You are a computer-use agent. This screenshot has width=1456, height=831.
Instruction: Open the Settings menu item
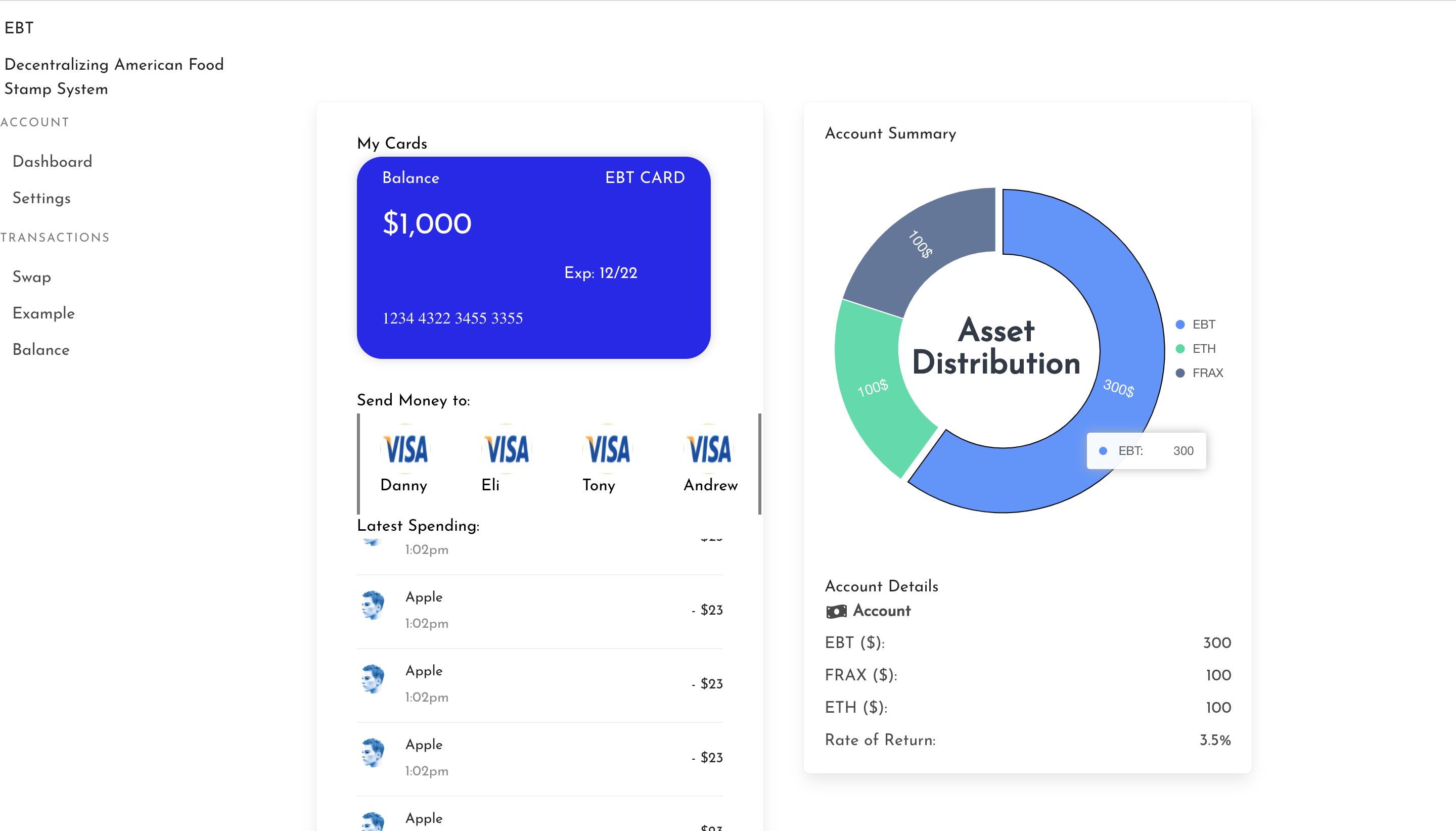coord(42,197)
